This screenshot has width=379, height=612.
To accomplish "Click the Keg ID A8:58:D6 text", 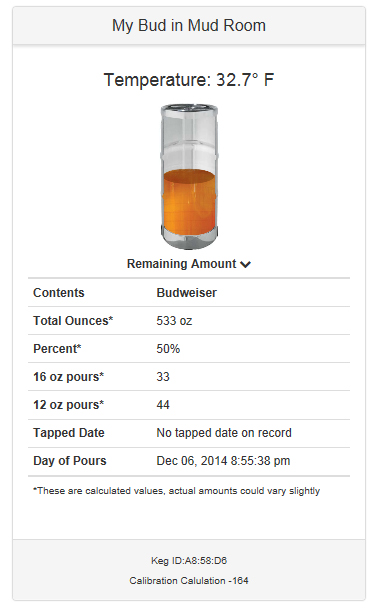I will tap(189, 561).
